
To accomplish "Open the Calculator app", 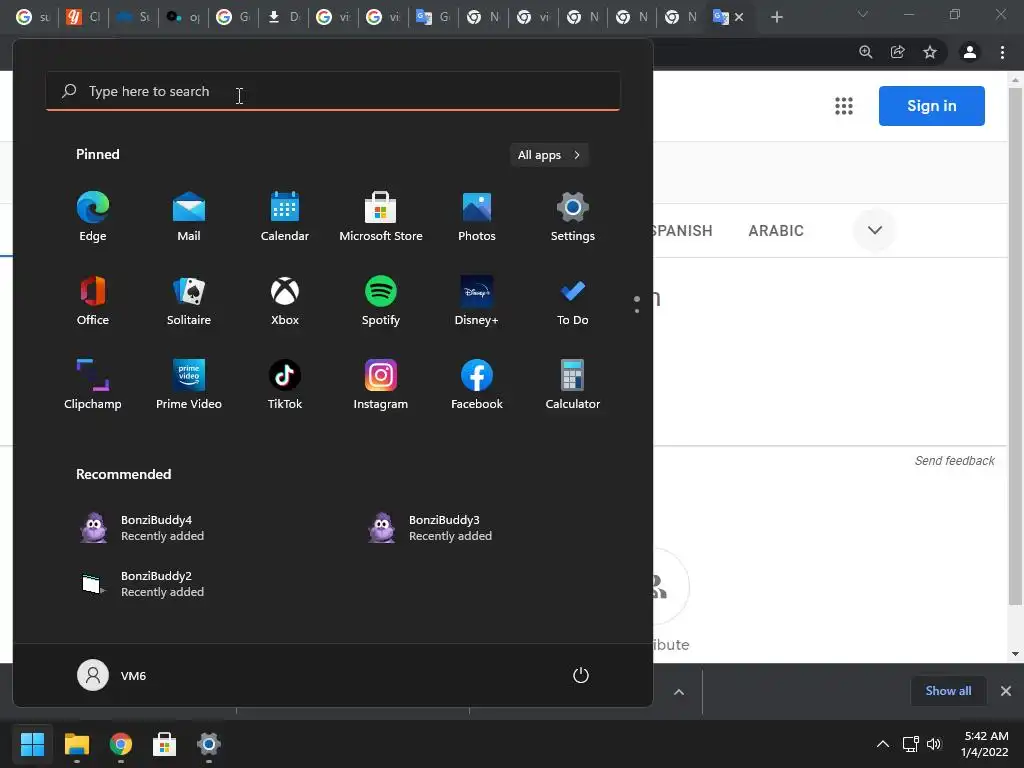I will 573,385.
